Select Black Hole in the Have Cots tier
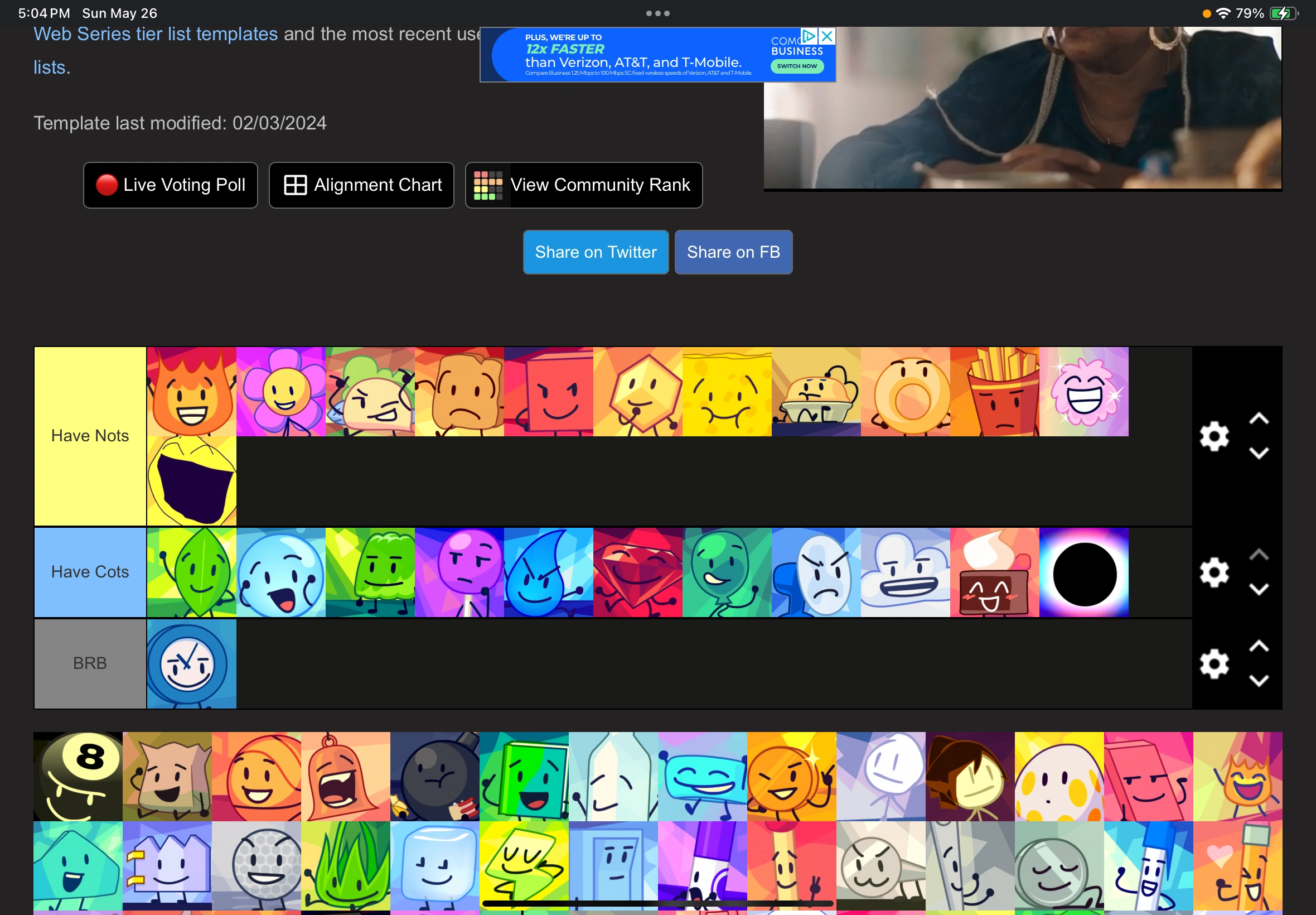 (x=1084, y=572)
